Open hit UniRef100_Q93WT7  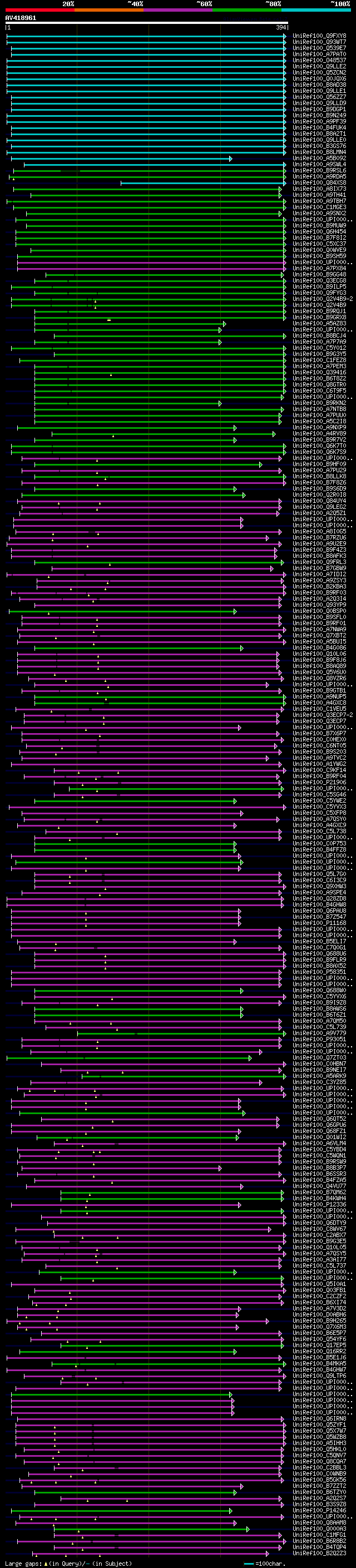(319, 42)
